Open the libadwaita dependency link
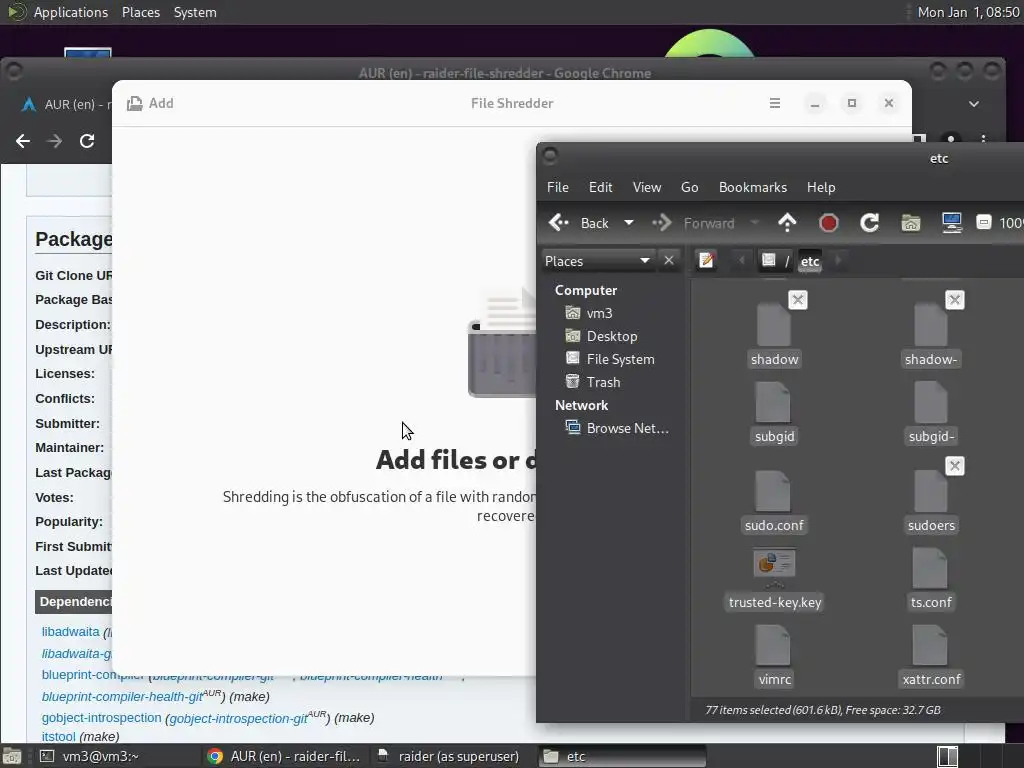 (x=71, y=632)
